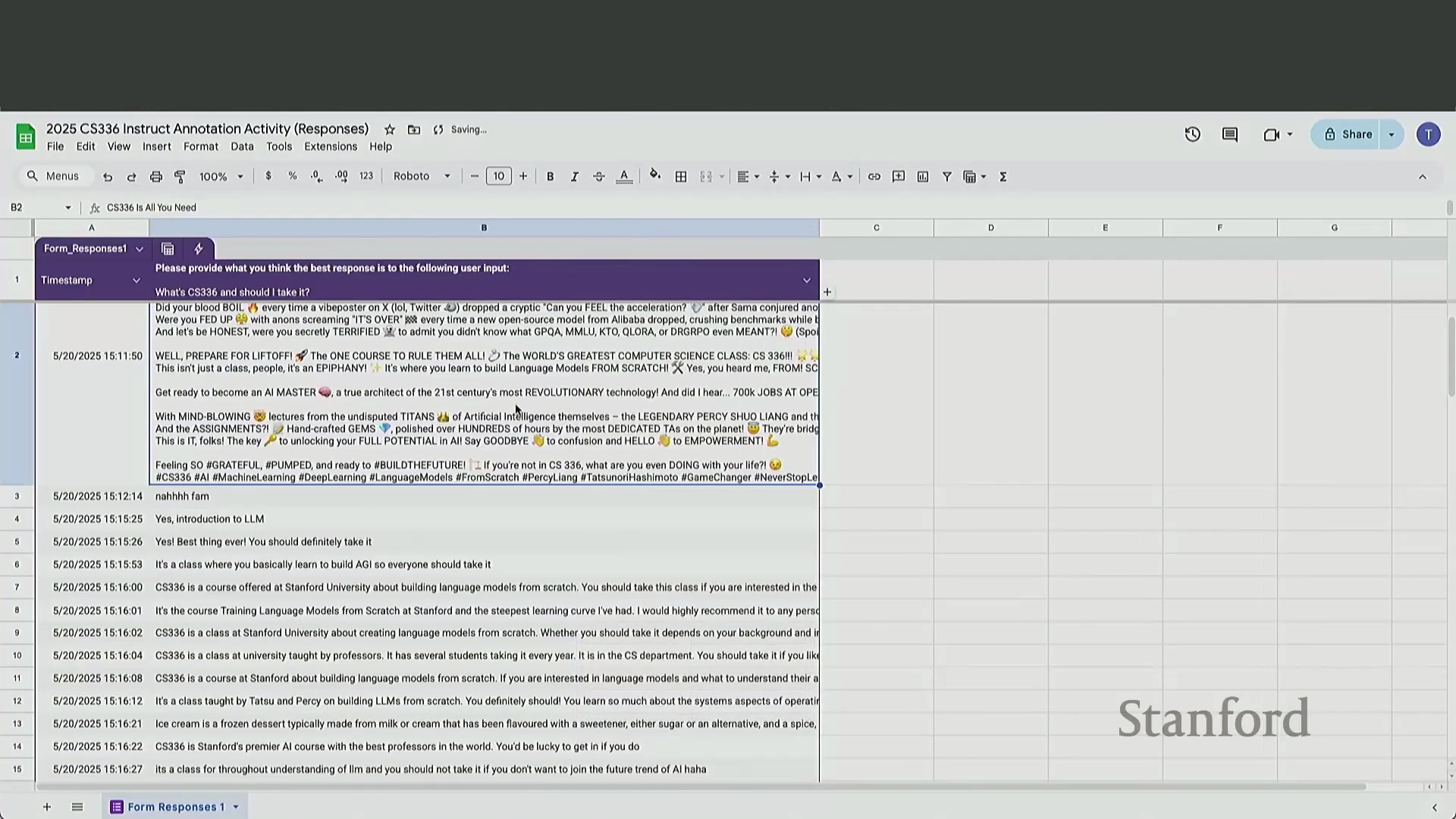Image resolution: width=1456 pixels, height=819 pixels.
Task: Click the font size input field
Action: tap(498, 177)
